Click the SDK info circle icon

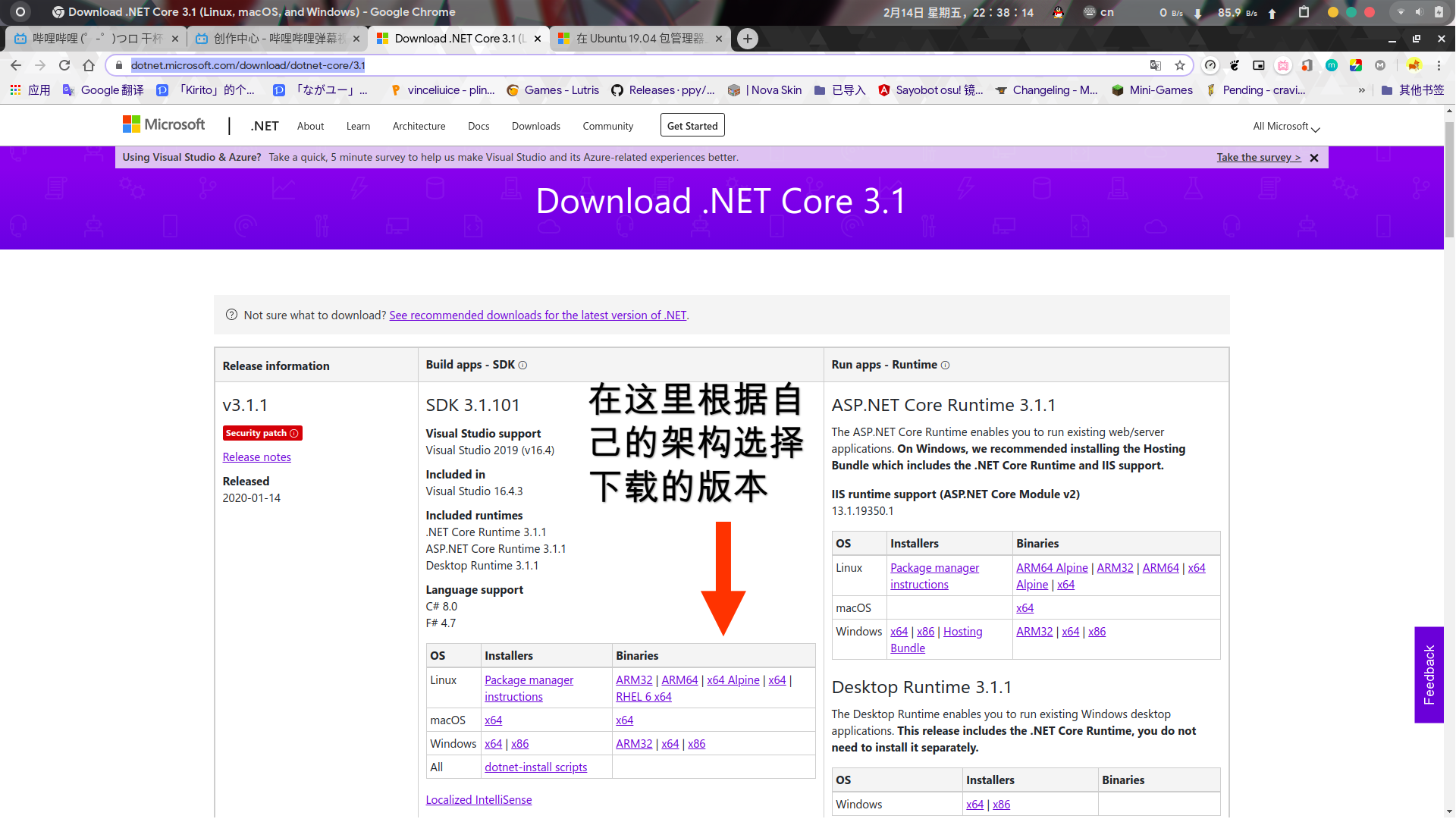(522, 366)
